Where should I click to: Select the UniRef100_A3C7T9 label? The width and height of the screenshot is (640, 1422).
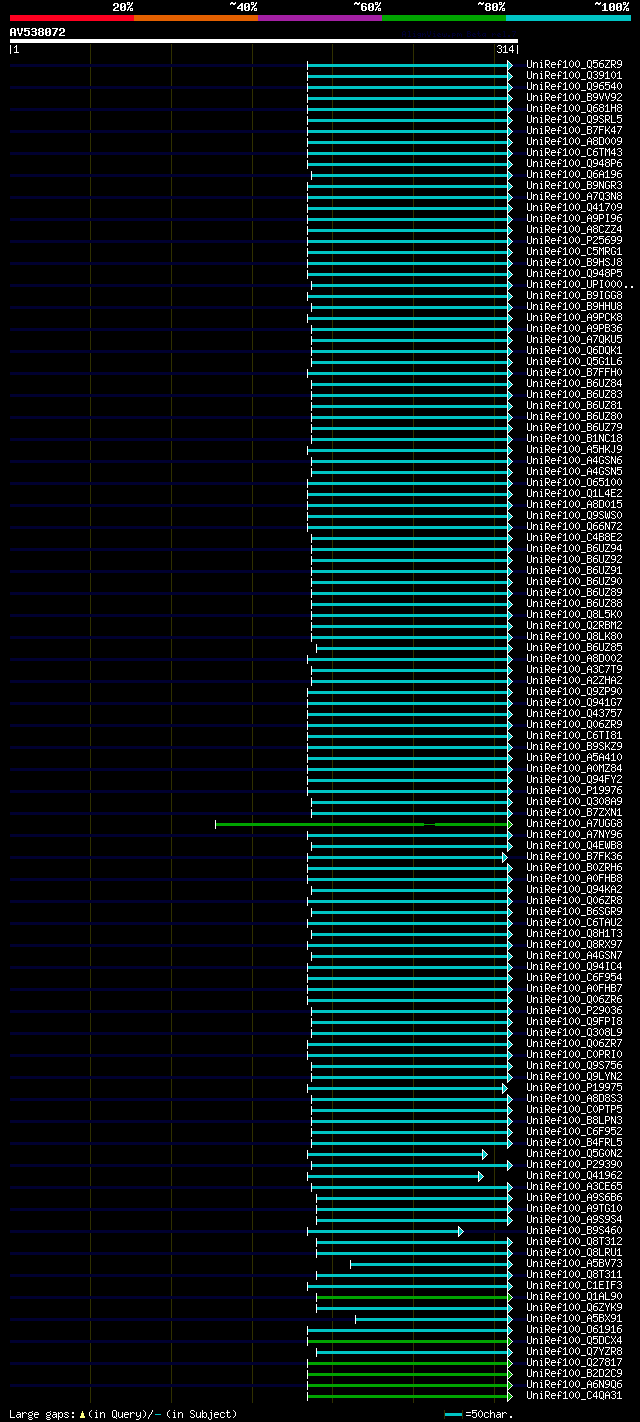574,669
